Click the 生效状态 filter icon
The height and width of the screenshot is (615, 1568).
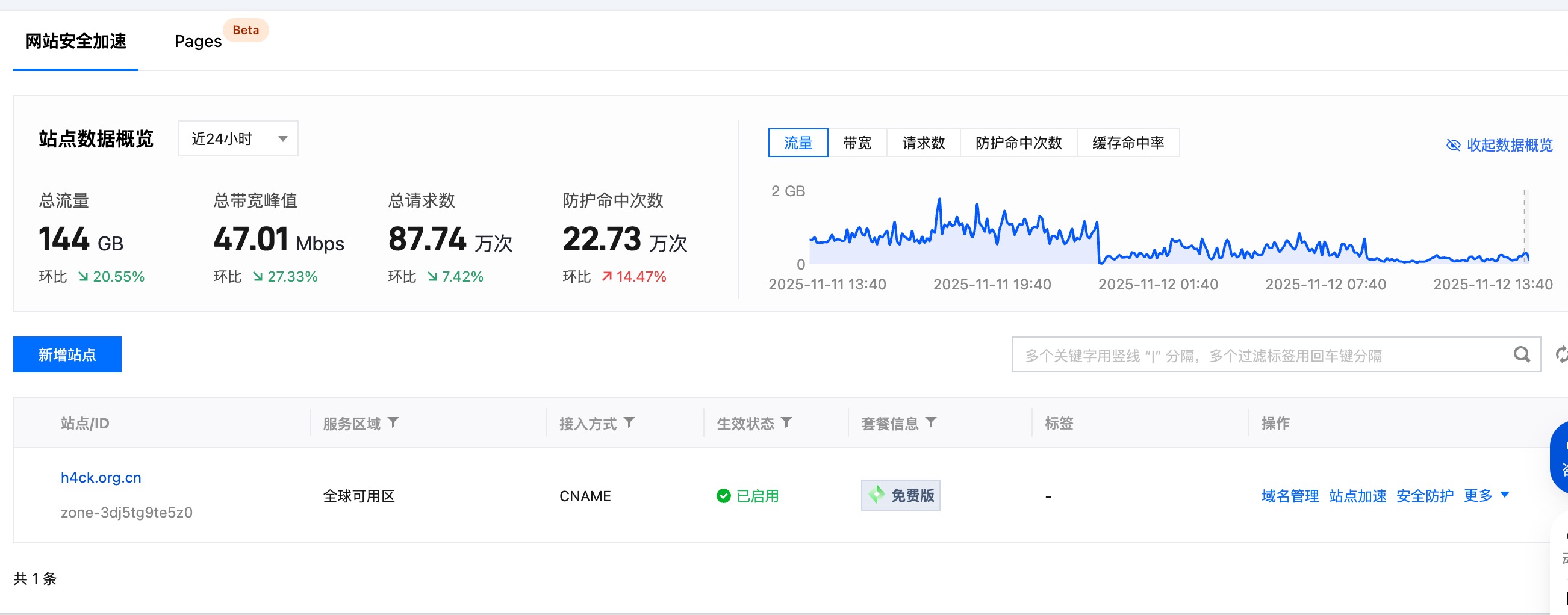click(786, 423)
